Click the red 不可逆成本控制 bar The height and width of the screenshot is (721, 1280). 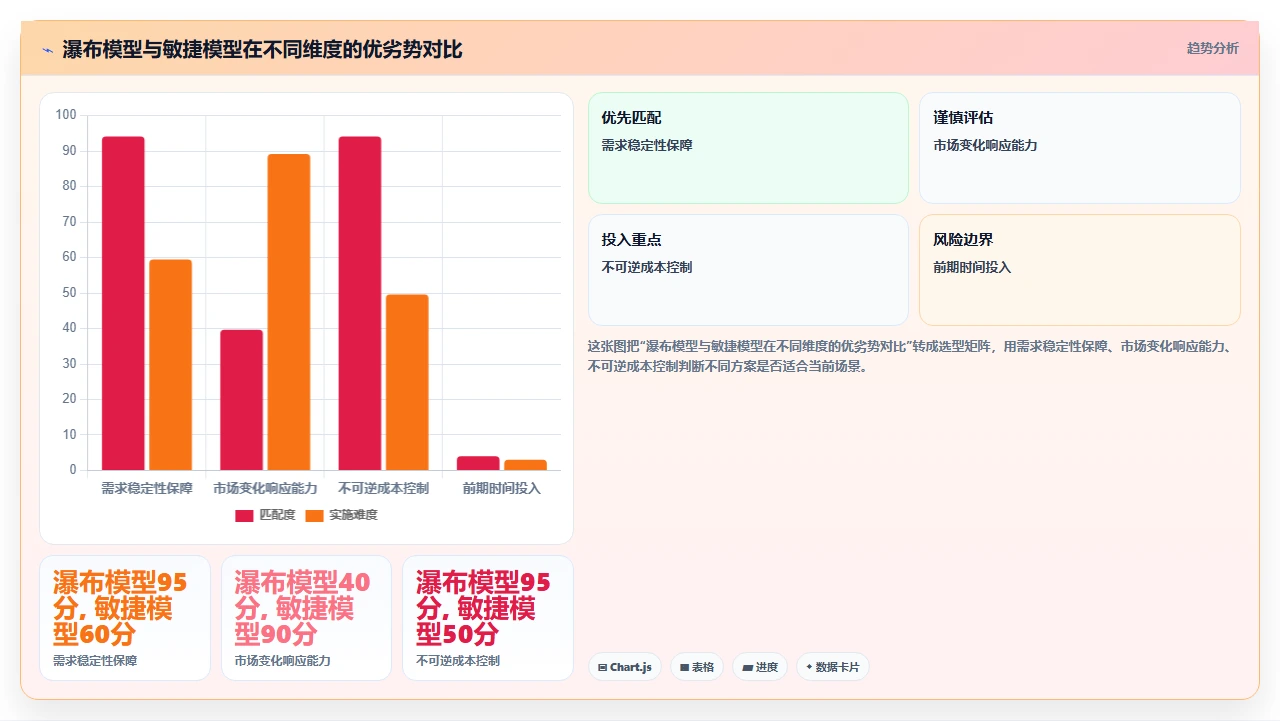(360, 303)
